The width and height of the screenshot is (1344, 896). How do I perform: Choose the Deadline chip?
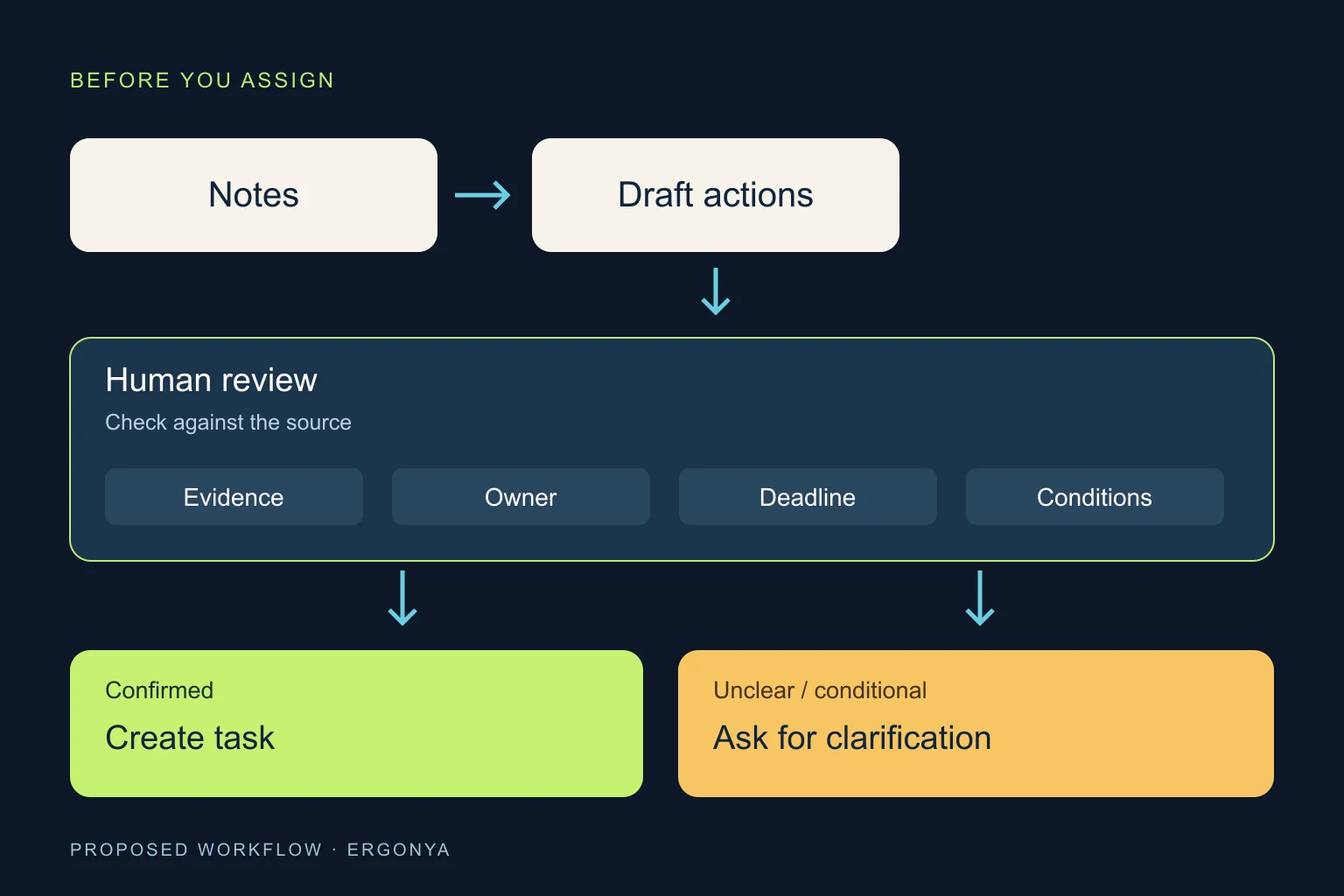click(808, 497)
